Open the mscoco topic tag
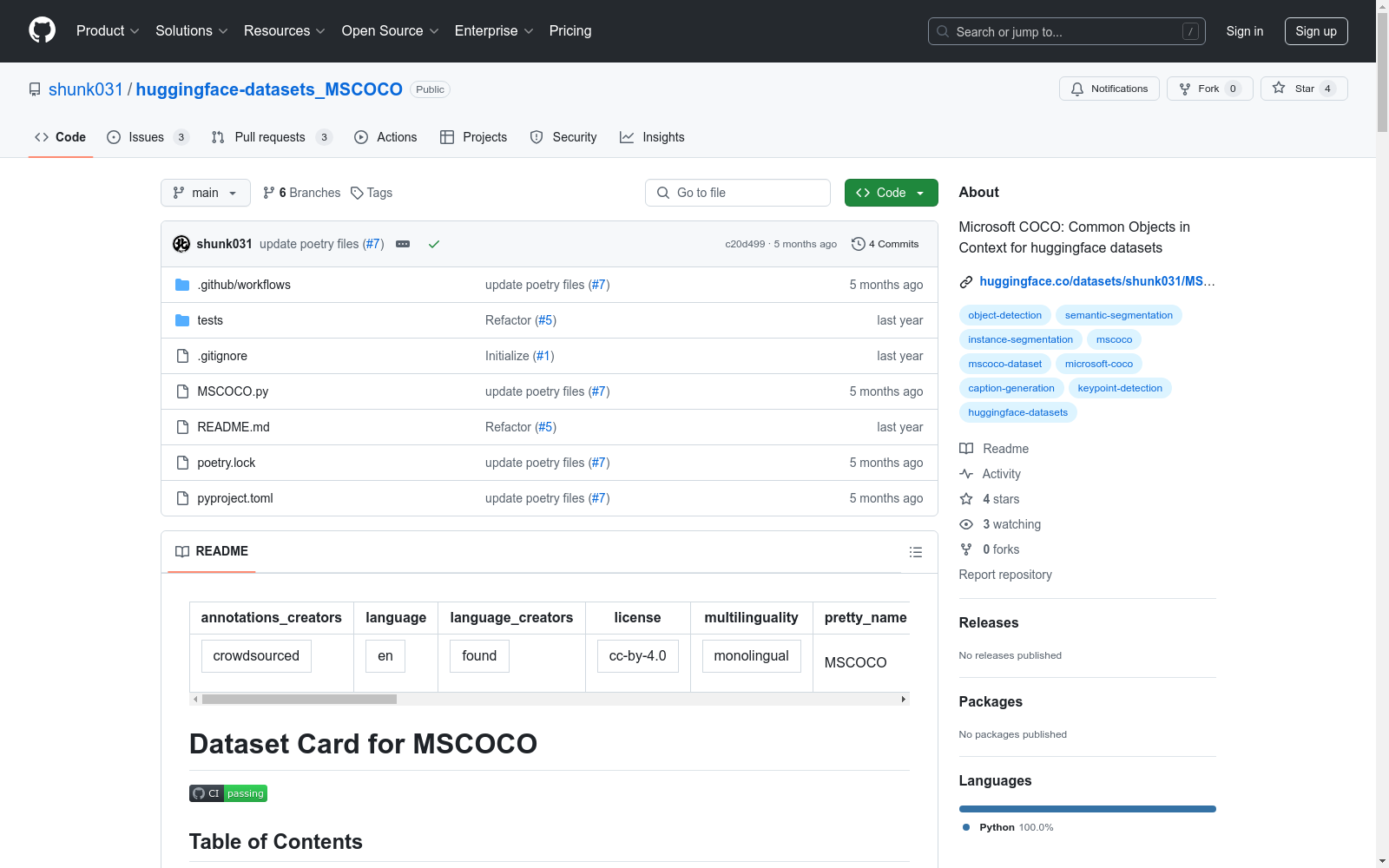 click(1114, 339)
